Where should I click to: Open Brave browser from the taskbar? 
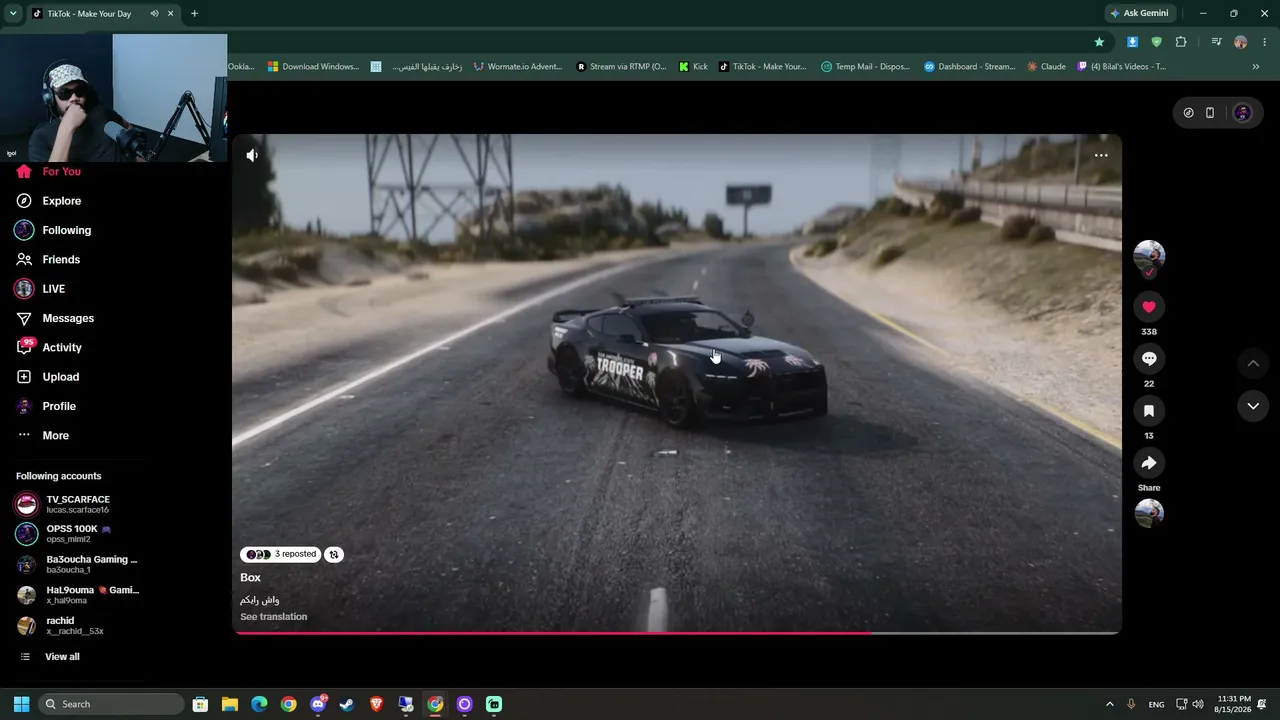pyautogui.click(x=376, y=704)
